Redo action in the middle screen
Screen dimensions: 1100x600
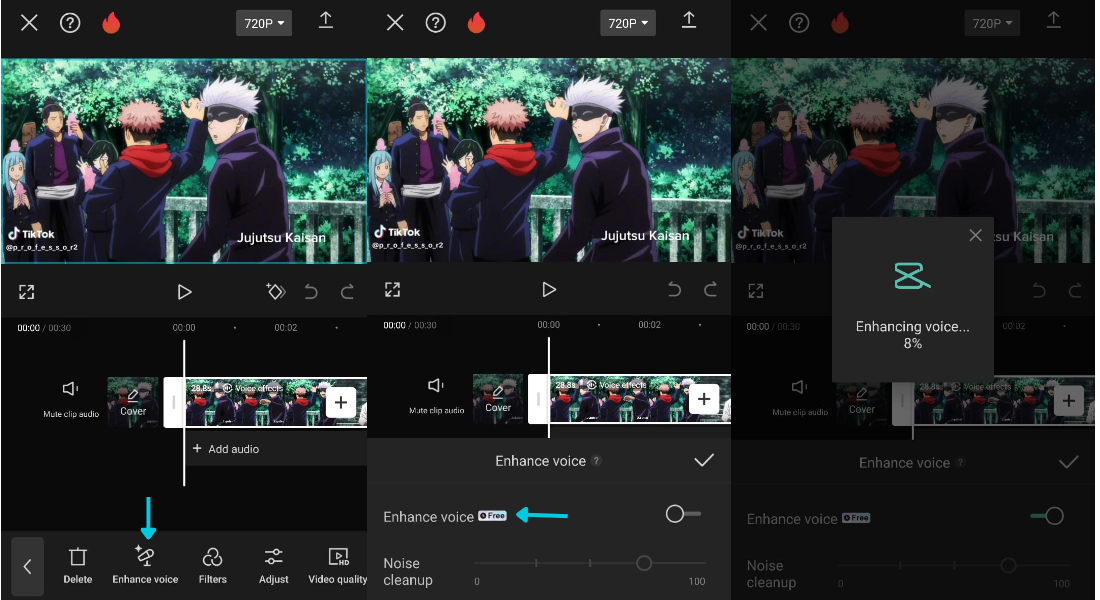pyautogui.click(x=711, y=289)
